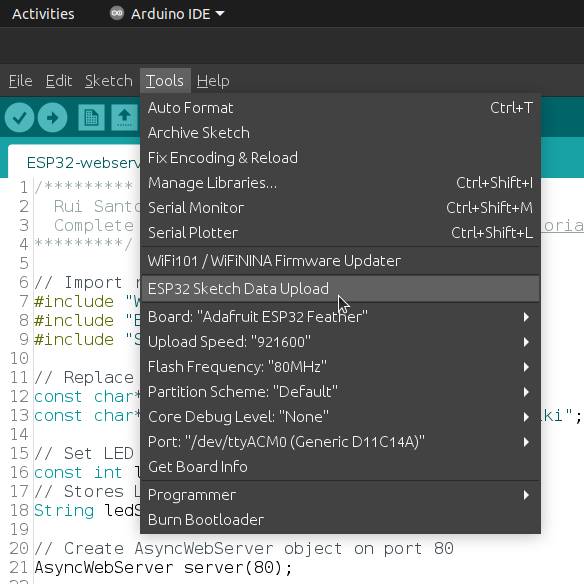Select Fix Encoding & Reload
The height and width of the screenshot is (584, 584).
coord(340,158)
